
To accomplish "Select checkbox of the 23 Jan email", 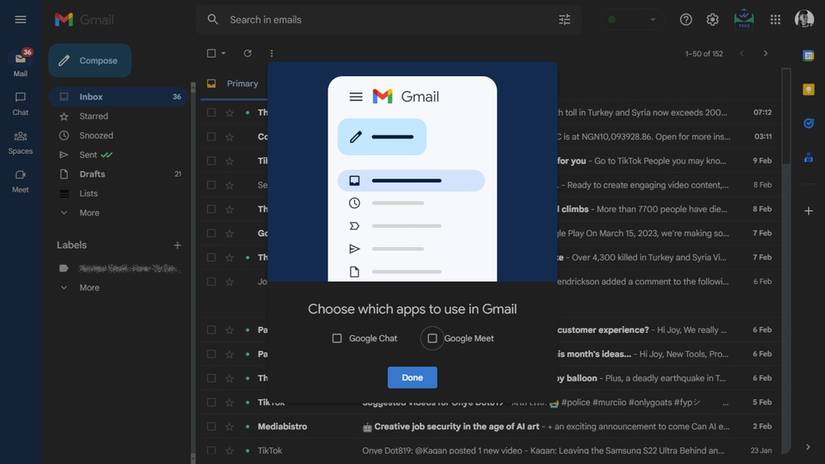I will (211, 451).
